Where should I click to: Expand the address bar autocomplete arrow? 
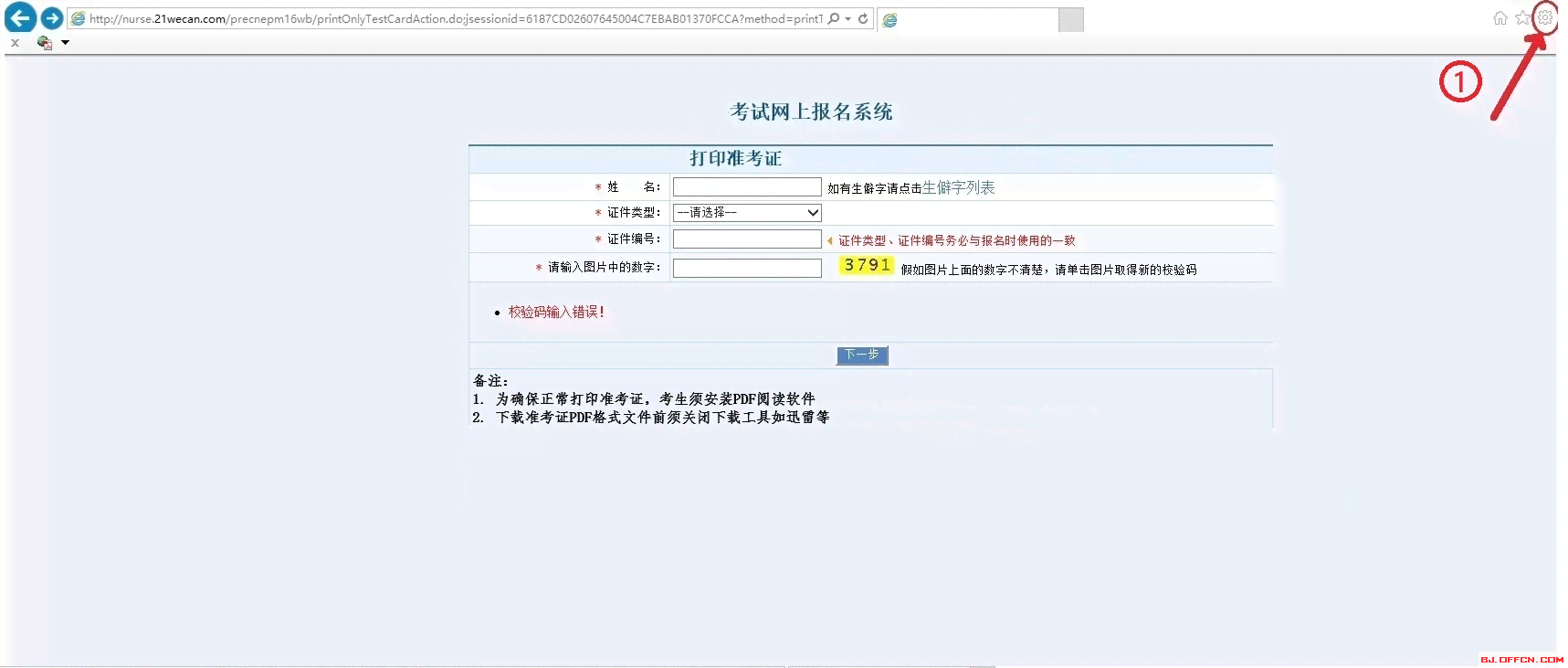(848, 19)
